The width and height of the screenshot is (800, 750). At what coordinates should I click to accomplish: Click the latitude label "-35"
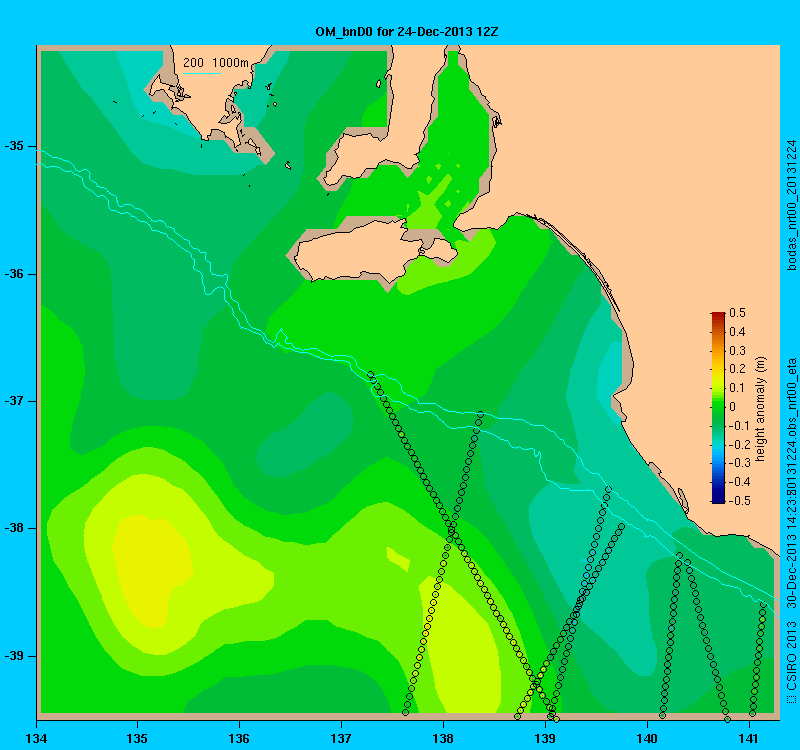[14, 146]
